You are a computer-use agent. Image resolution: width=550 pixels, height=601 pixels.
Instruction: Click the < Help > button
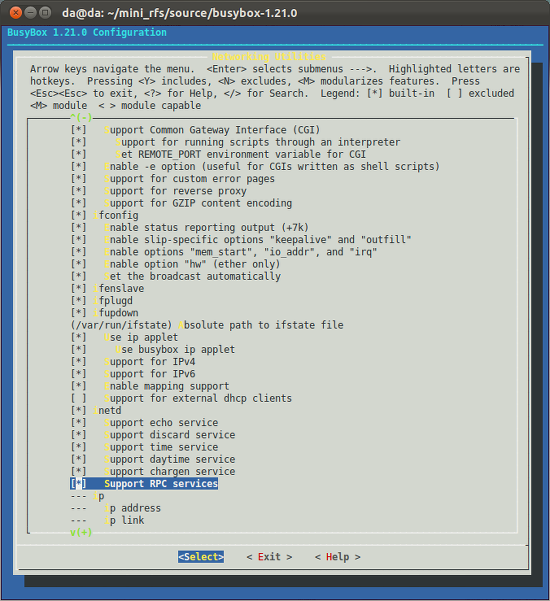click(338, 557)
